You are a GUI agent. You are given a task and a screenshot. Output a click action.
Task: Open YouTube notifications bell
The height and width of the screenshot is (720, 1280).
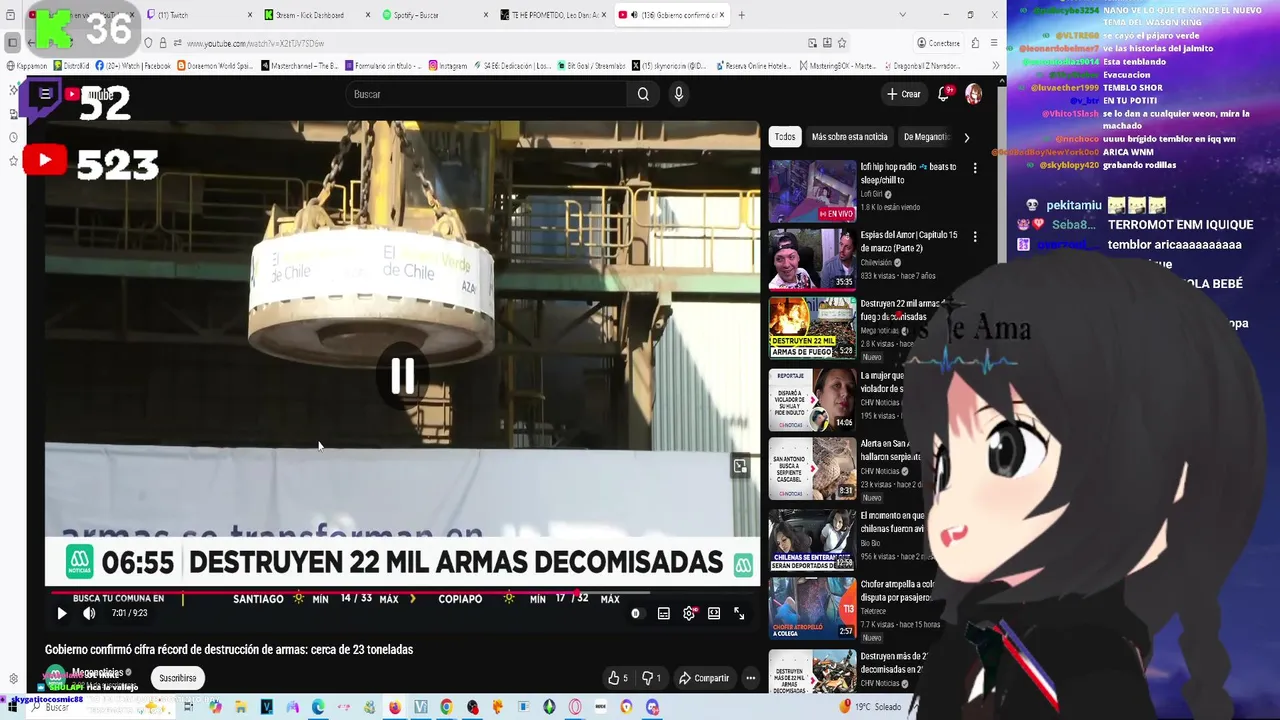pyautogui.click(x=943, y=94)
